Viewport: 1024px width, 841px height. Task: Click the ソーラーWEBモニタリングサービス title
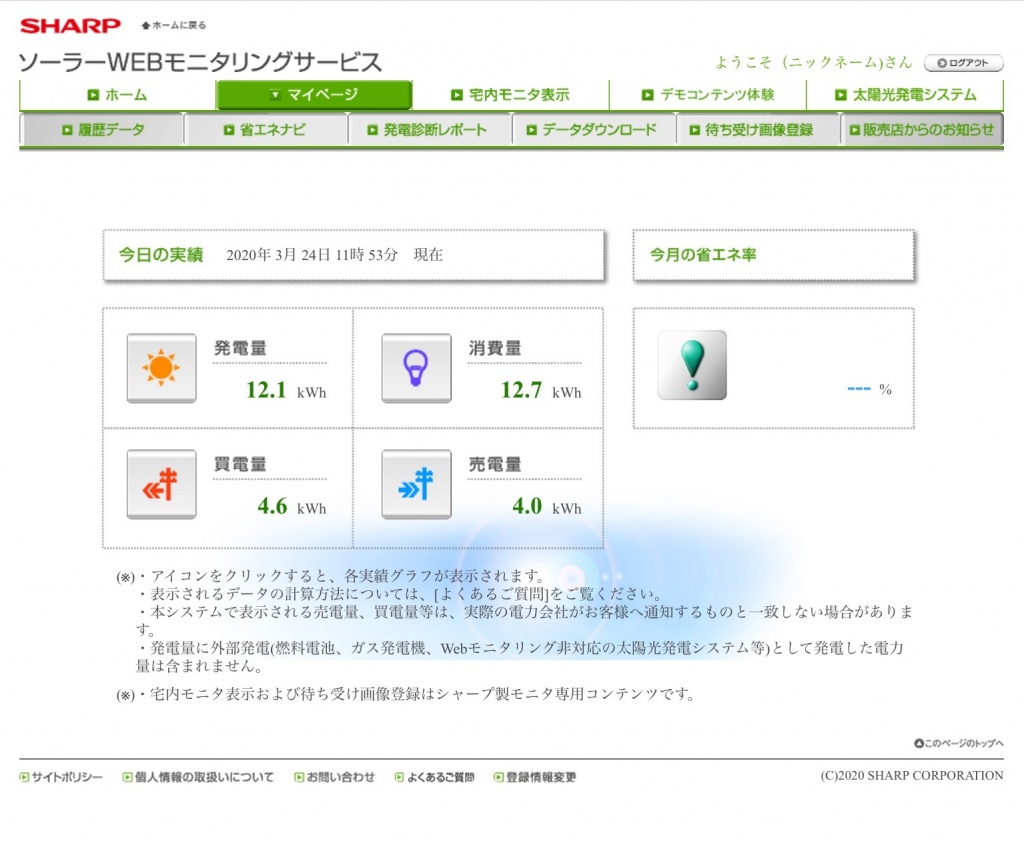pos(200,62)
